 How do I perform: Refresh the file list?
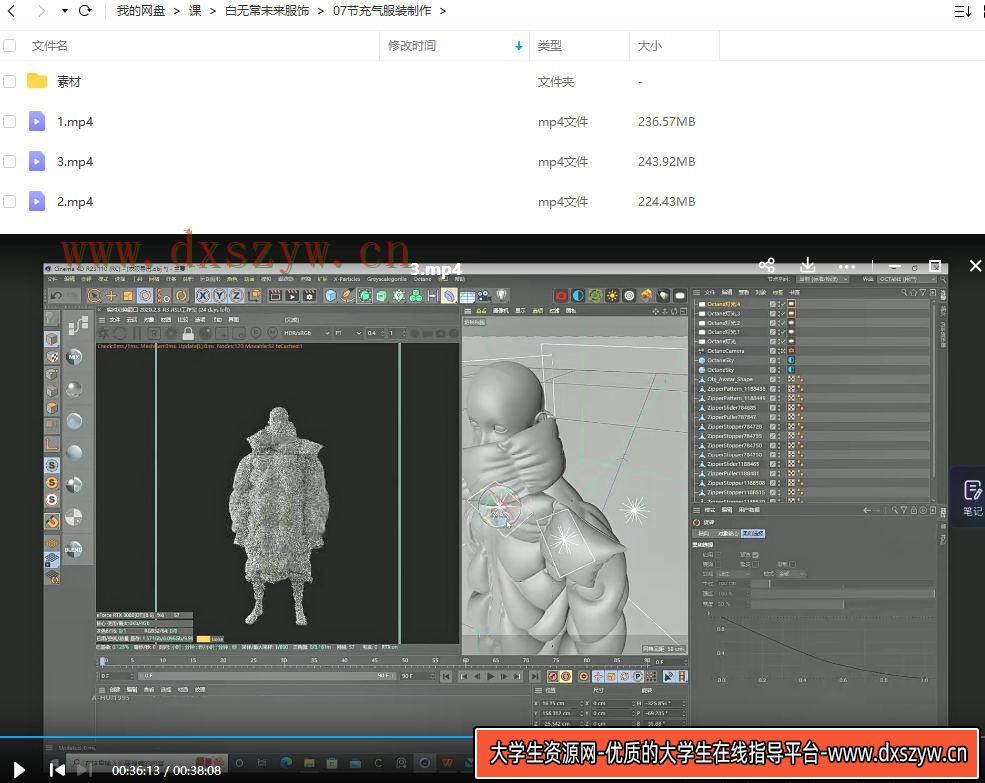coord(85,11)
